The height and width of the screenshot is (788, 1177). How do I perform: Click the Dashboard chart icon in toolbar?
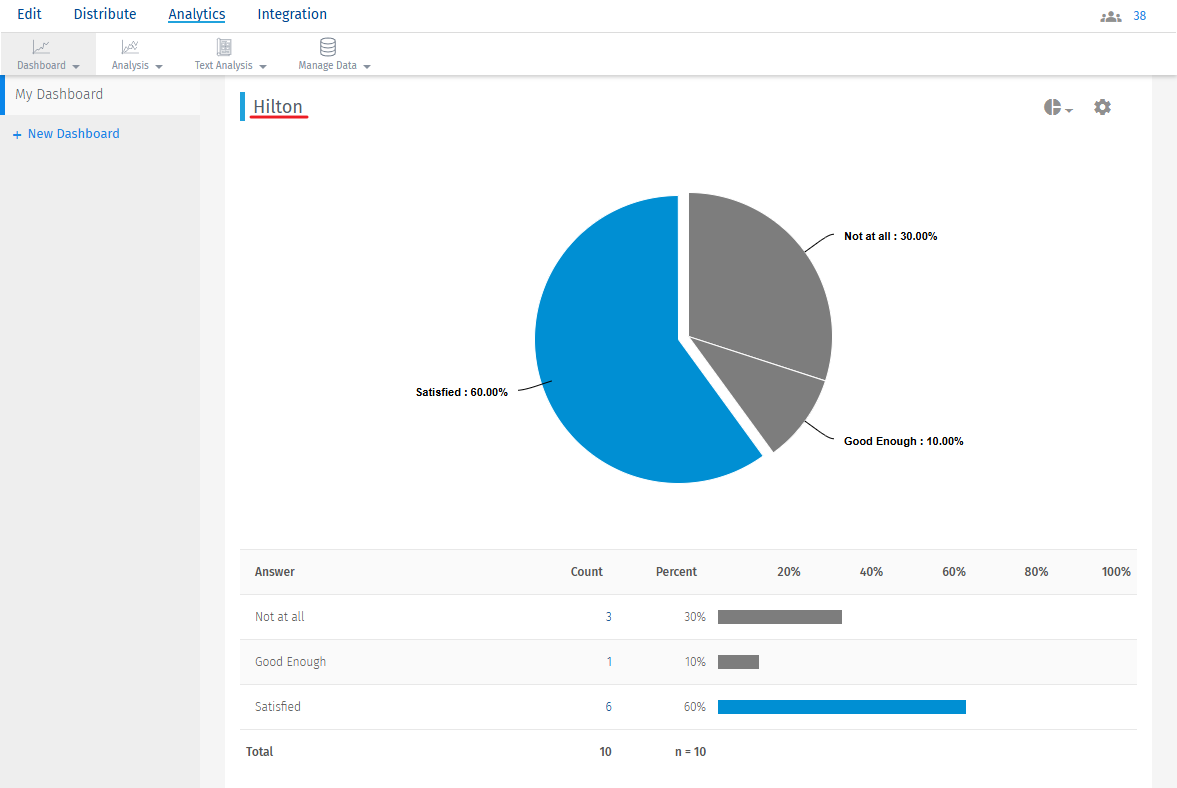tap(41, 46)
